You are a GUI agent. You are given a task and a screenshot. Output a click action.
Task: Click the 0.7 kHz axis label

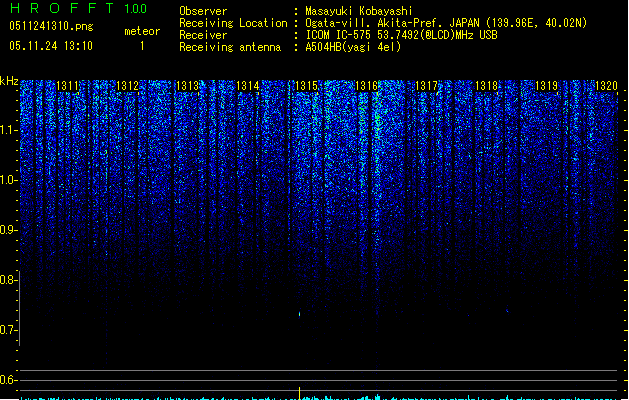tap(8, 330)
